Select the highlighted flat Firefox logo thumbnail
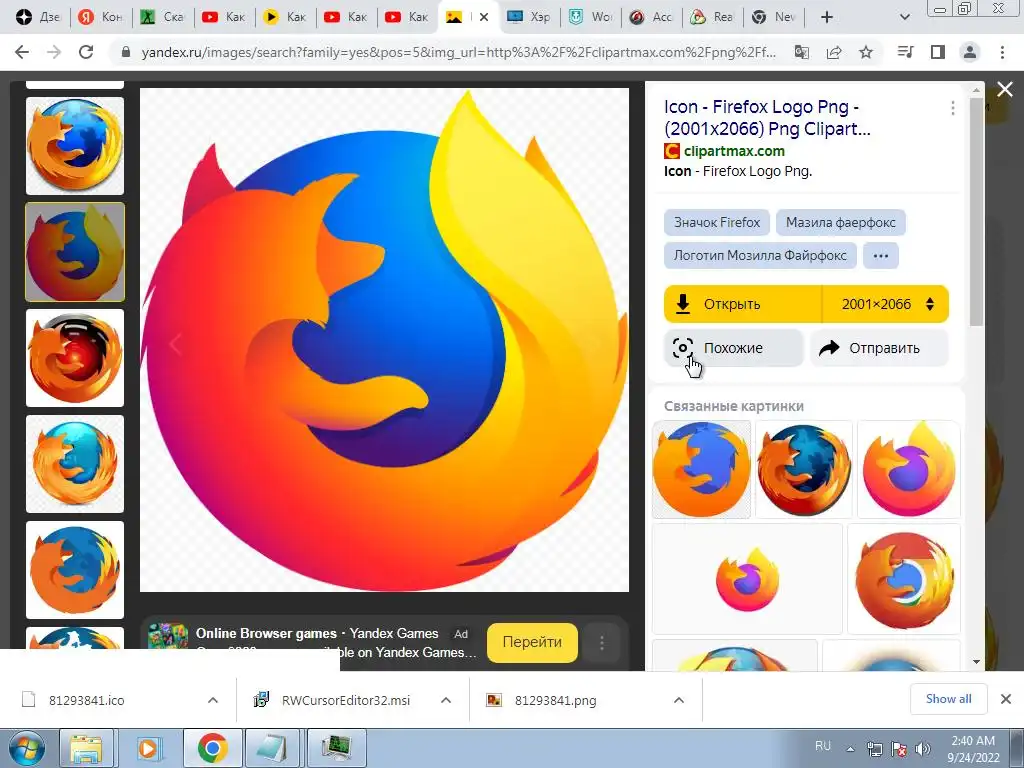Image resolution: width=1024 pixels, height=768 pixels. coord(74,251)
